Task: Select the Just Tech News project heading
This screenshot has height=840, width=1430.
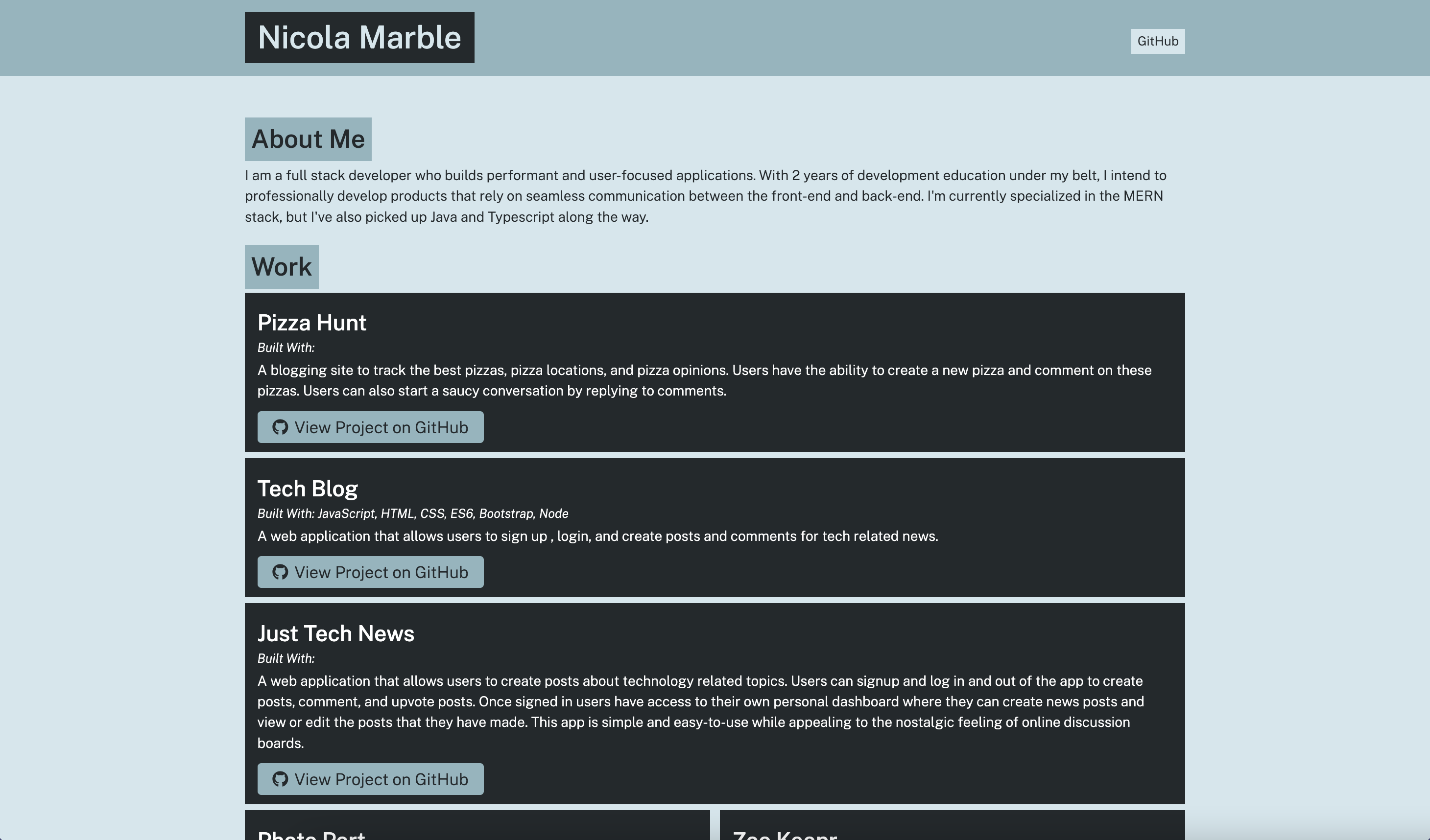Action: 336,633
